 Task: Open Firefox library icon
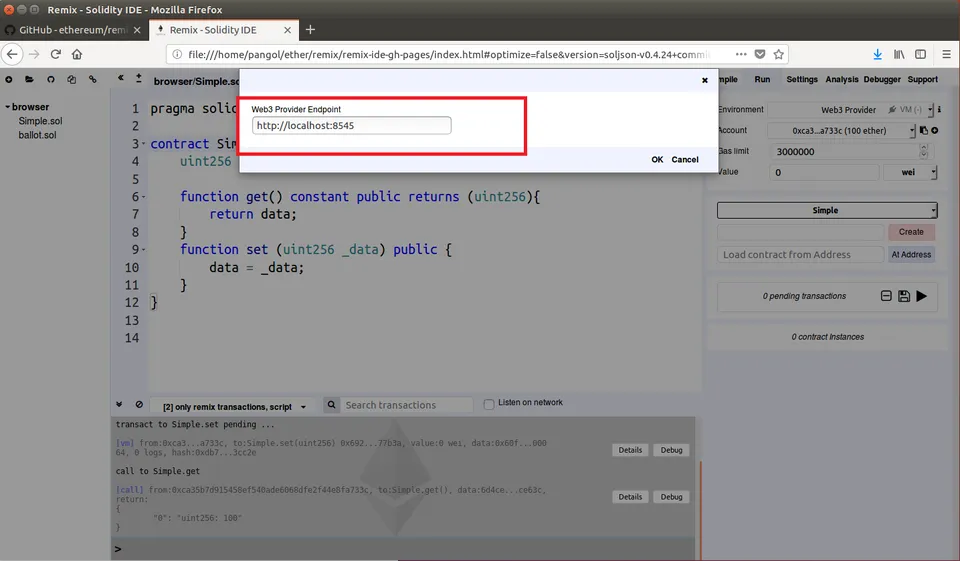tap(899, 55)
